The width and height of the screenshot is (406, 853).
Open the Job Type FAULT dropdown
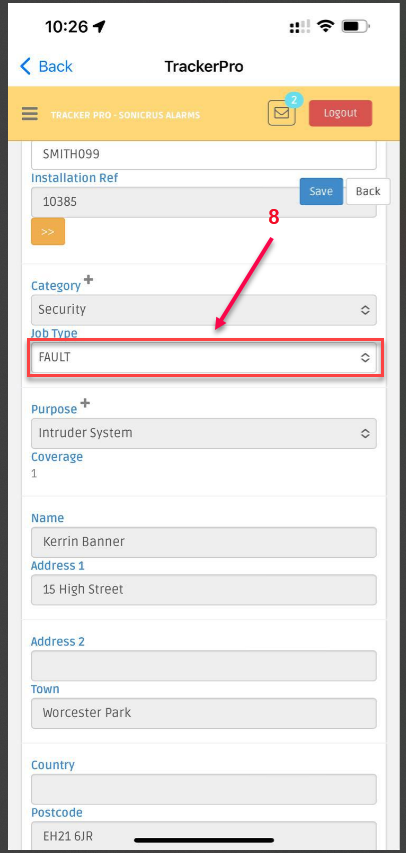[x=204, y=357]
